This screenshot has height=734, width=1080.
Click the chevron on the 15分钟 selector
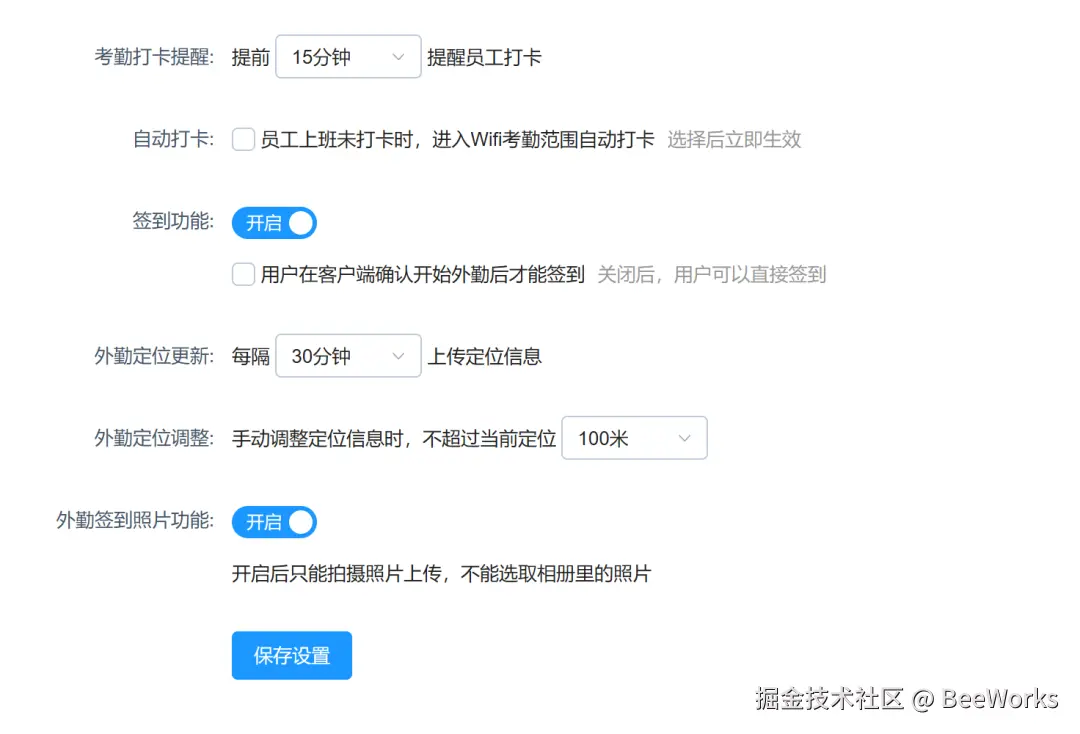click(x=400, y=56)
